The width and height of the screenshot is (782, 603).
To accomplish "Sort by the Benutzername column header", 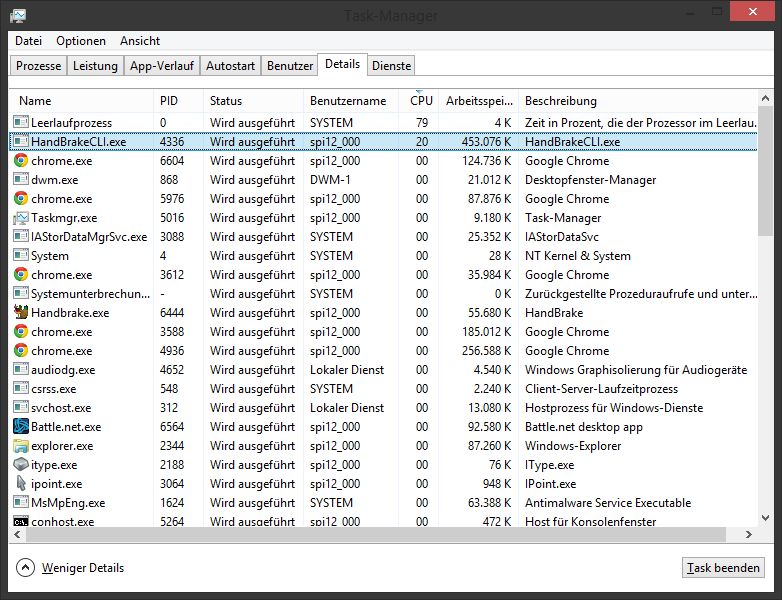I will pyautogui.click(x=351, y=101).
